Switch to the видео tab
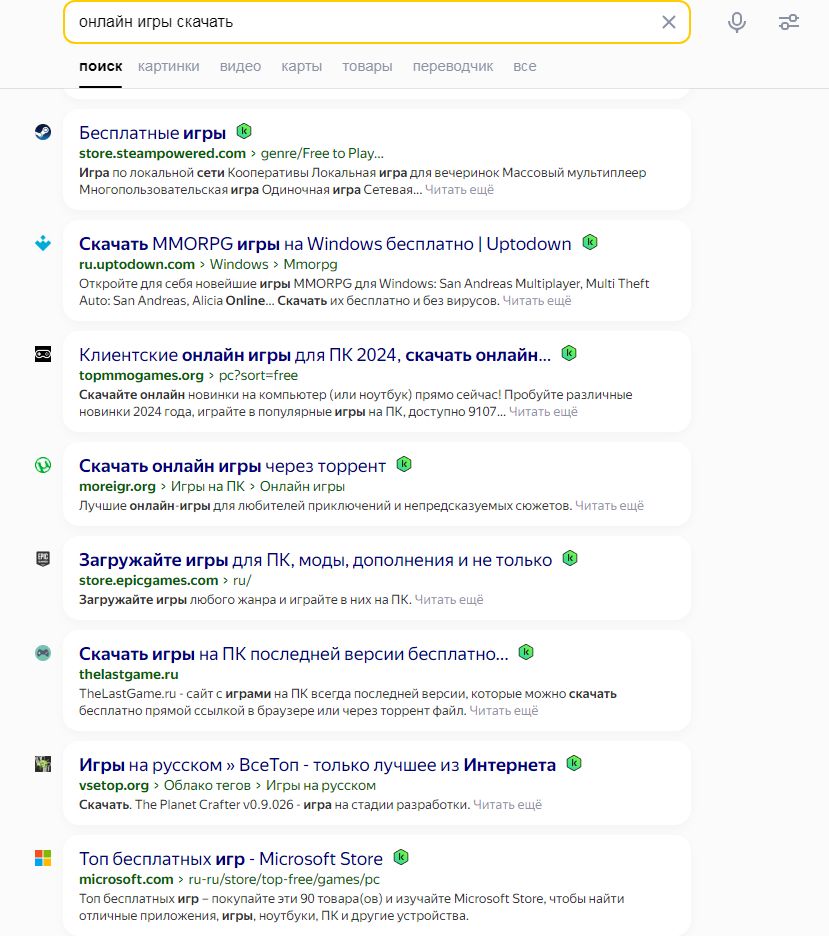The height and width of the screenshot is (936, 829). [x=240, y=66]
